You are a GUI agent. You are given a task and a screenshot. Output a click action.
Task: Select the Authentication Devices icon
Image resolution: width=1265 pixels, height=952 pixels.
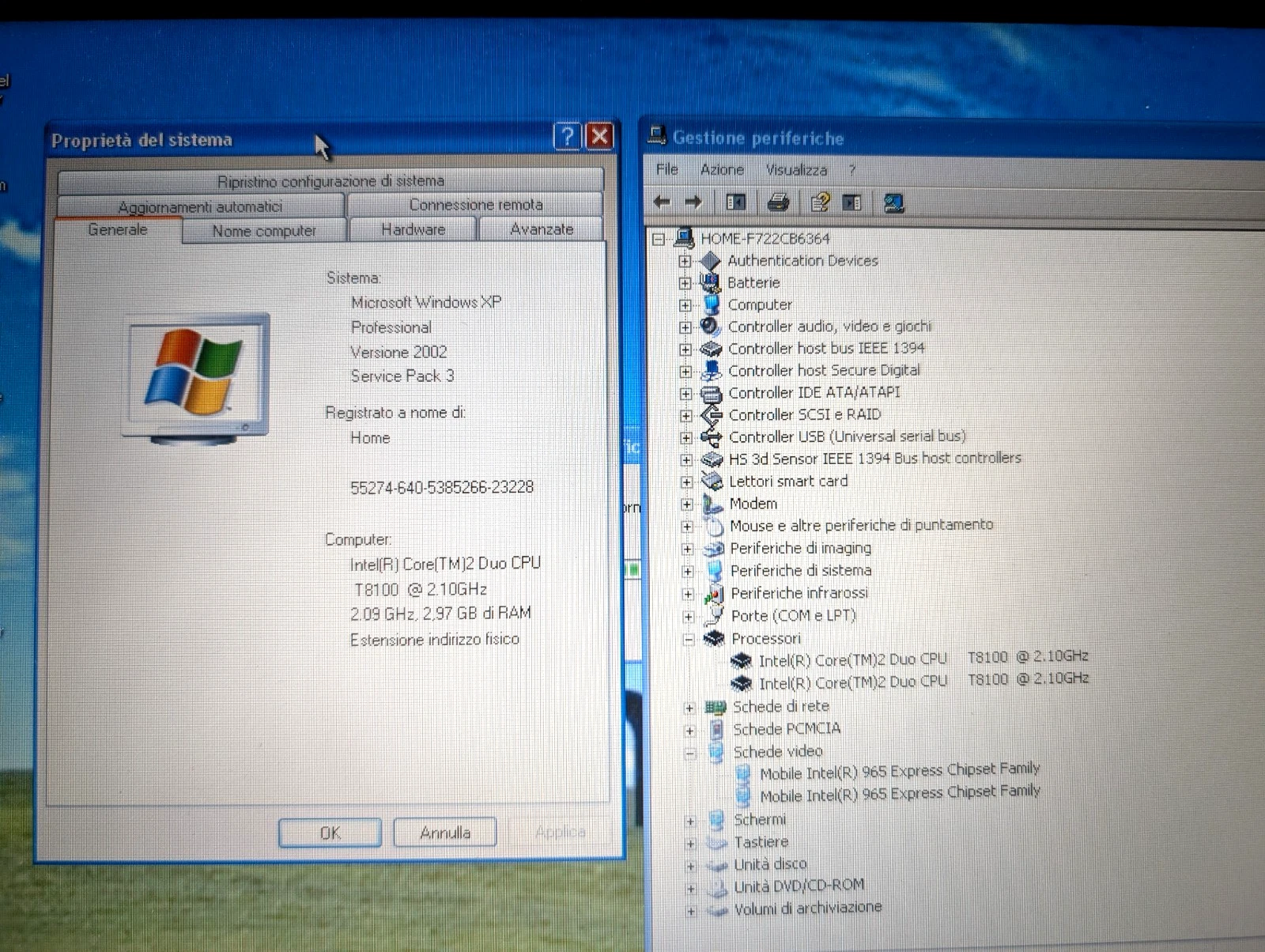tap(711, 260)
